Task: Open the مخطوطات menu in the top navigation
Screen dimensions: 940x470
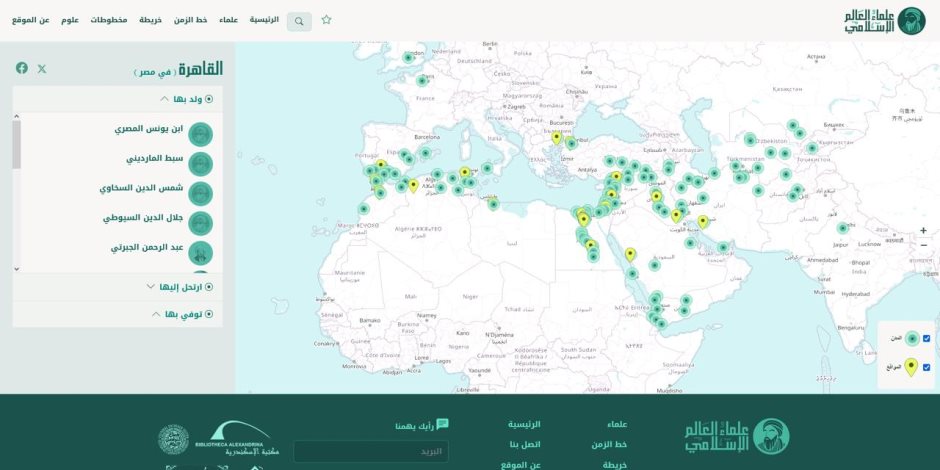Action: (x=109, y=20)
